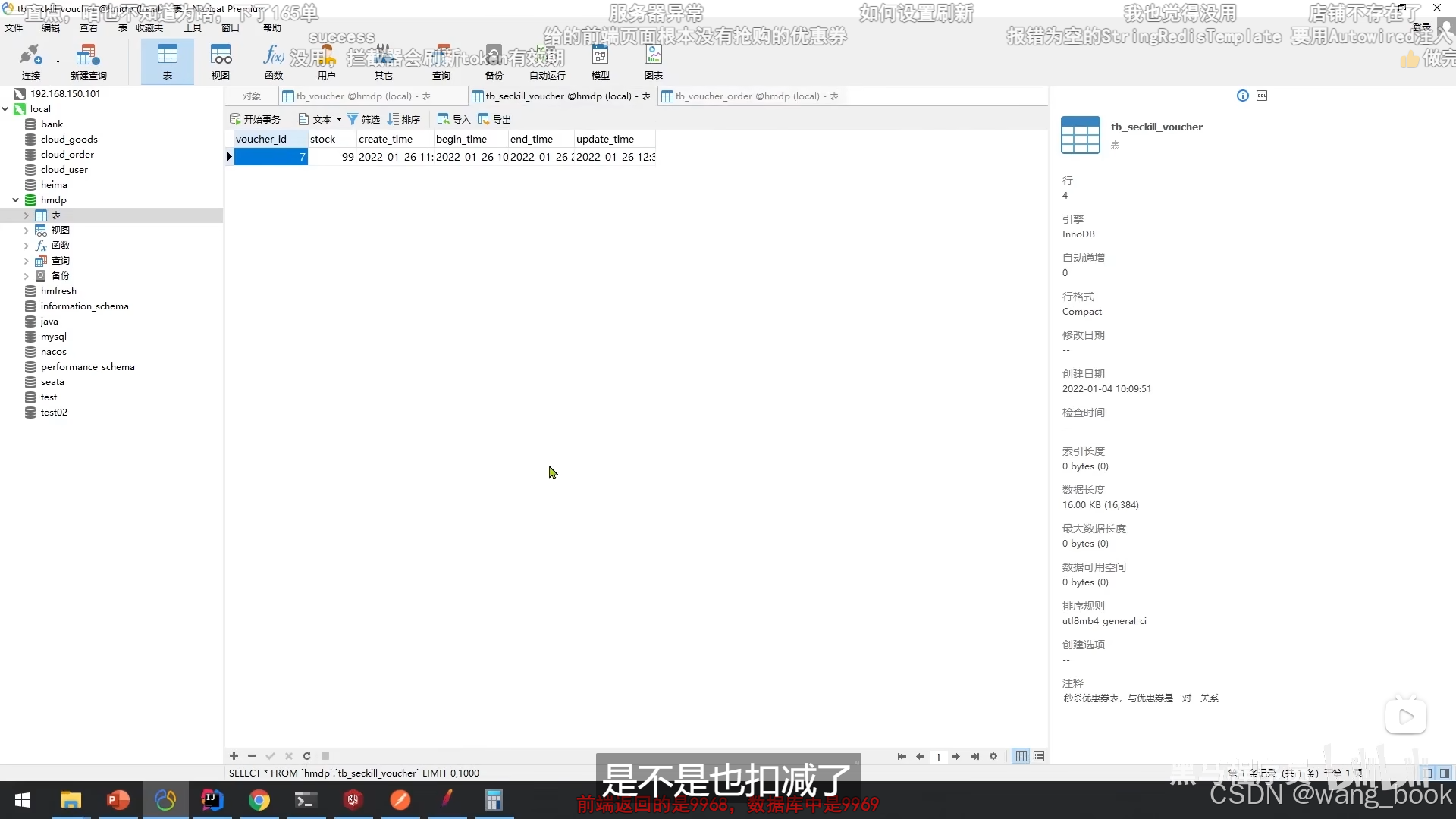Click the 开始事务 (Begin Transaction) button
Screen dimensions: 1456x819
256,118
